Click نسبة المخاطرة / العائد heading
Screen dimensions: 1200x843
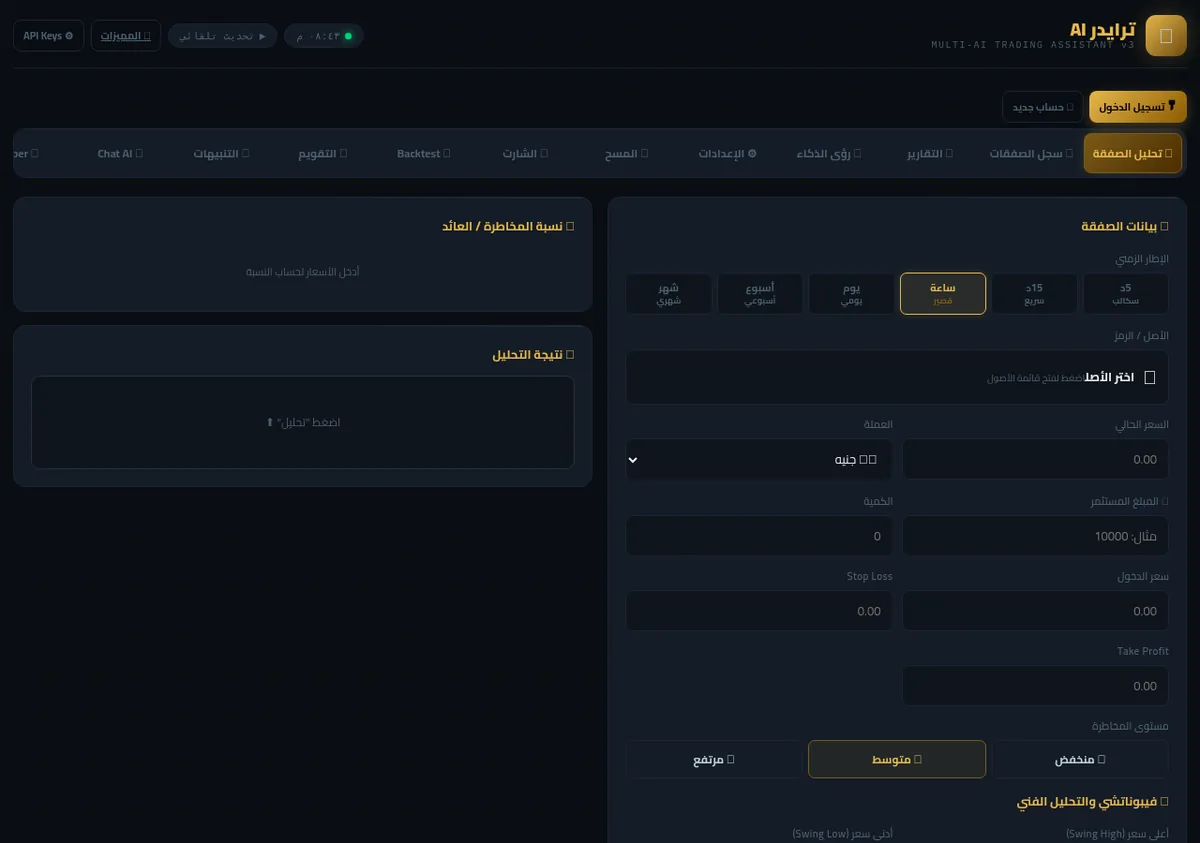point(508,227)
